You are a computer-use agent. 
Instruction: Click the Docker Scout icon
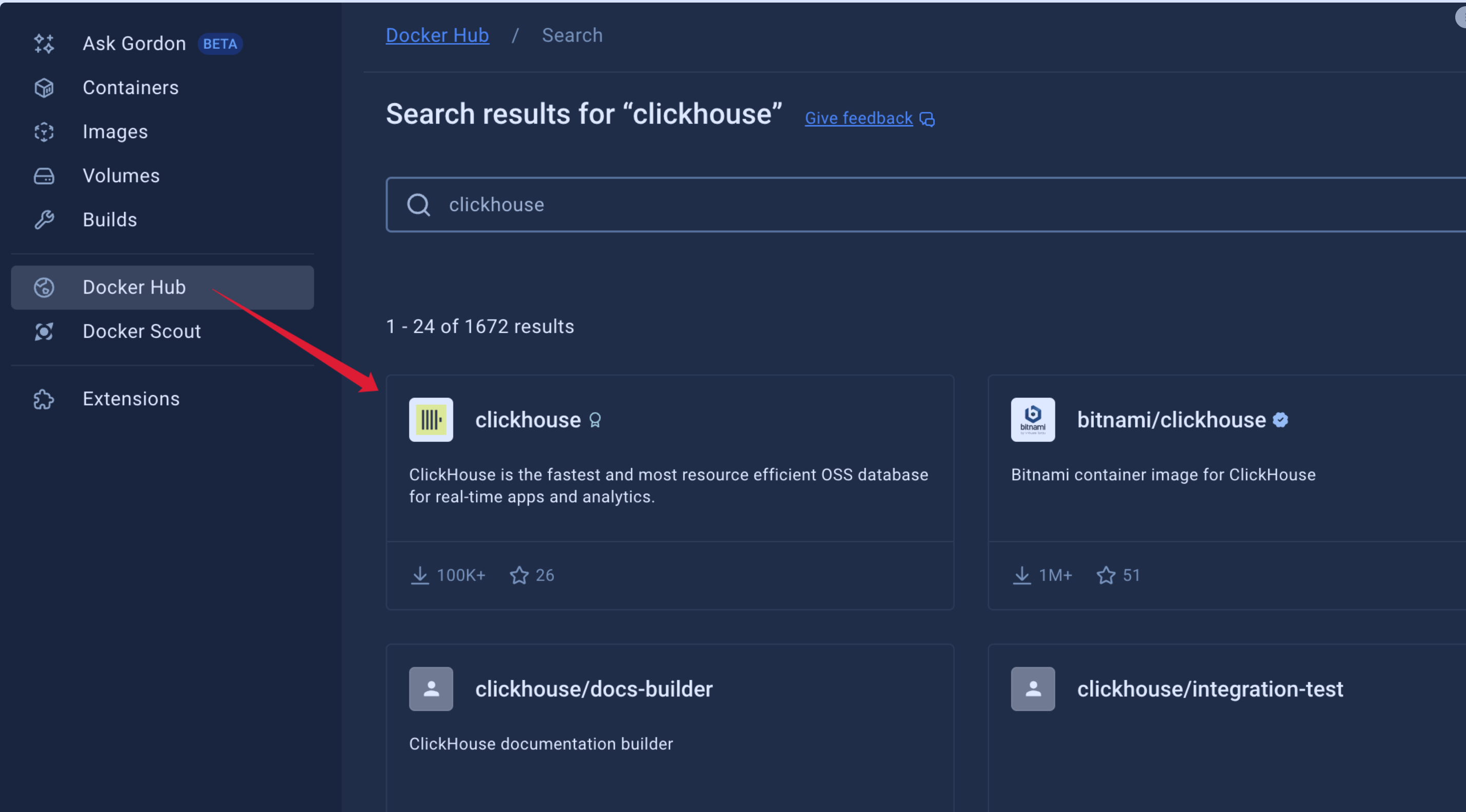[x=44, y=331]
